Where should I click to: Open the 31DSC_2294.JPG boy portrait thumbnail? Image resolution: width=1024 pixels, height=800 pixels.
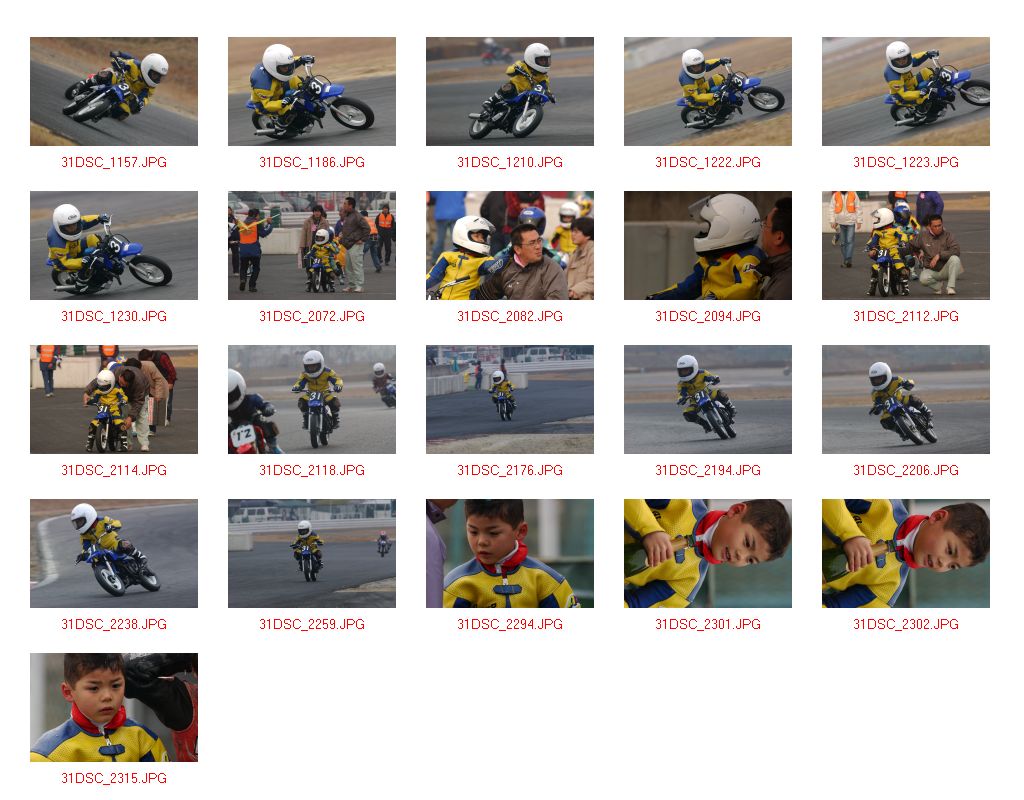pyautogui.click(x=509, y=554)
